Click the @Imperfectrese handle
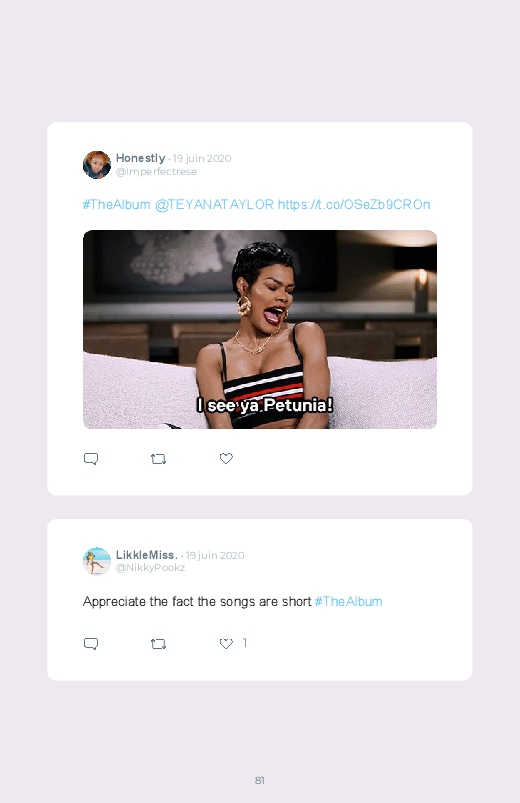This screenshot has height=803, width=520. point(156,172)
